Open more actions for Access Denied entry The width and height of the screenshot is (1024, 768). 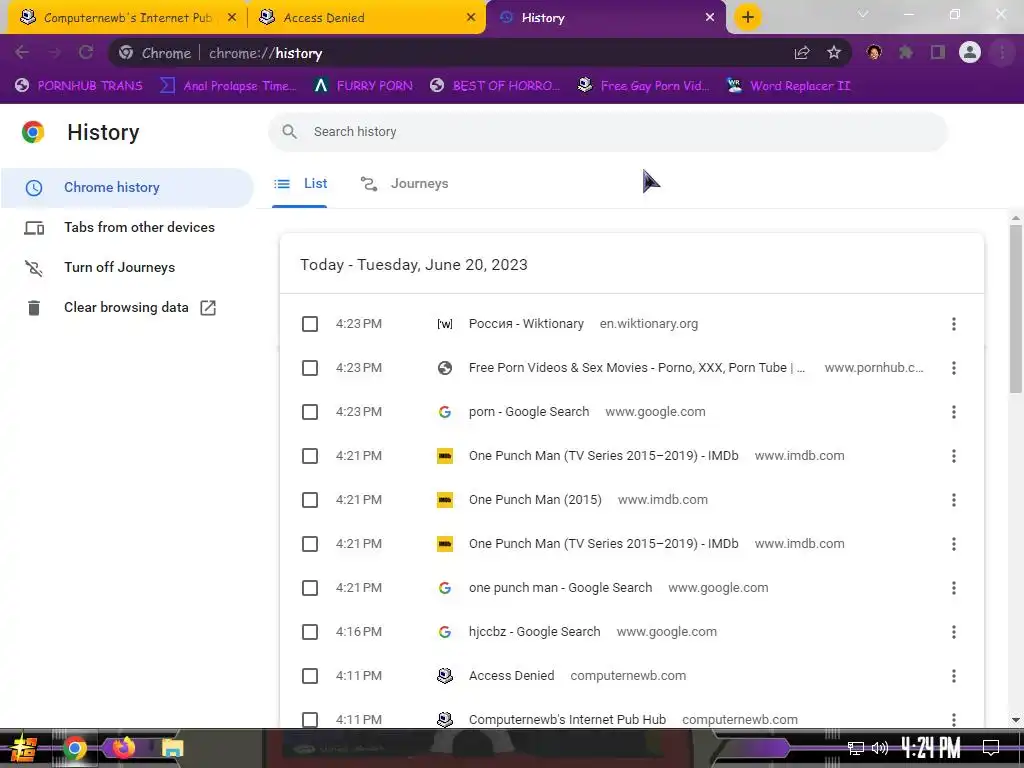(953, 676)
